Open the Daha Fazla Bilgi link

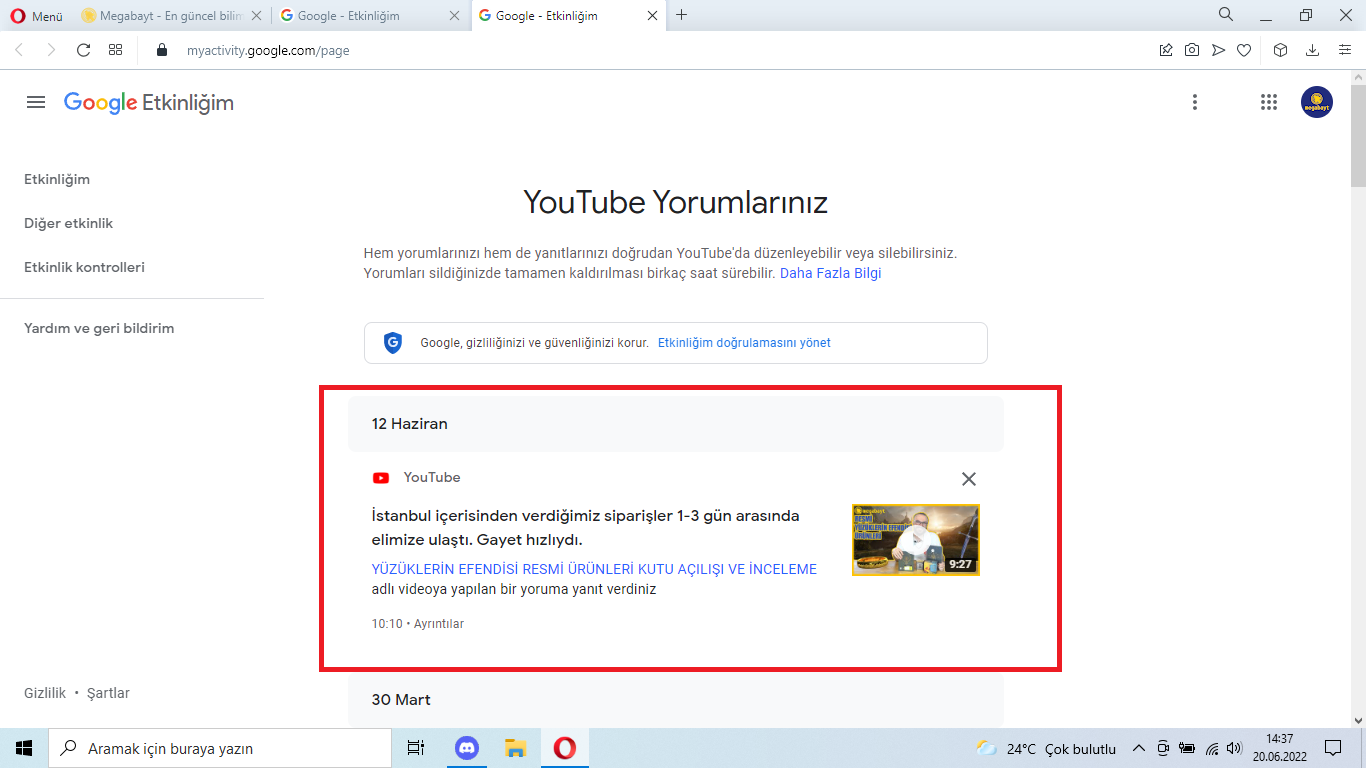[x=830, y=273]
